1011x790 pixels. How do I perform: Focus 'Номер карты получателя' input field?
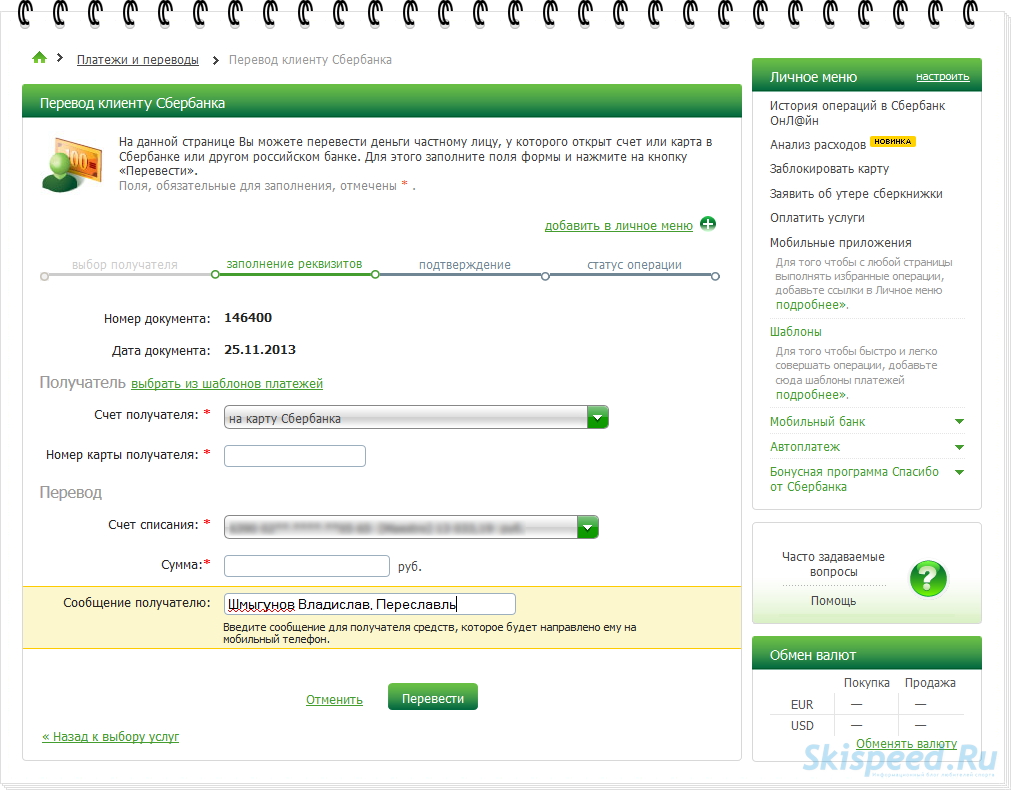tap(295, 456)
